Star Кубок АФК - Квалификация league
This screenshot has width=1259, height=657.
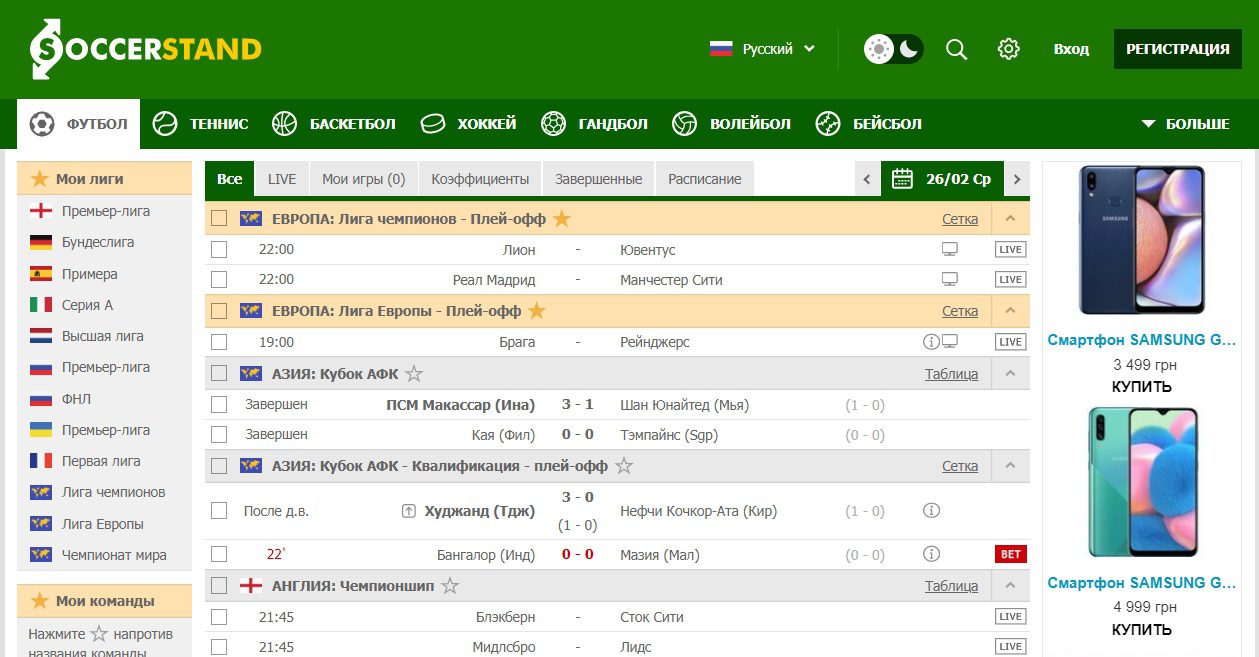623,466
